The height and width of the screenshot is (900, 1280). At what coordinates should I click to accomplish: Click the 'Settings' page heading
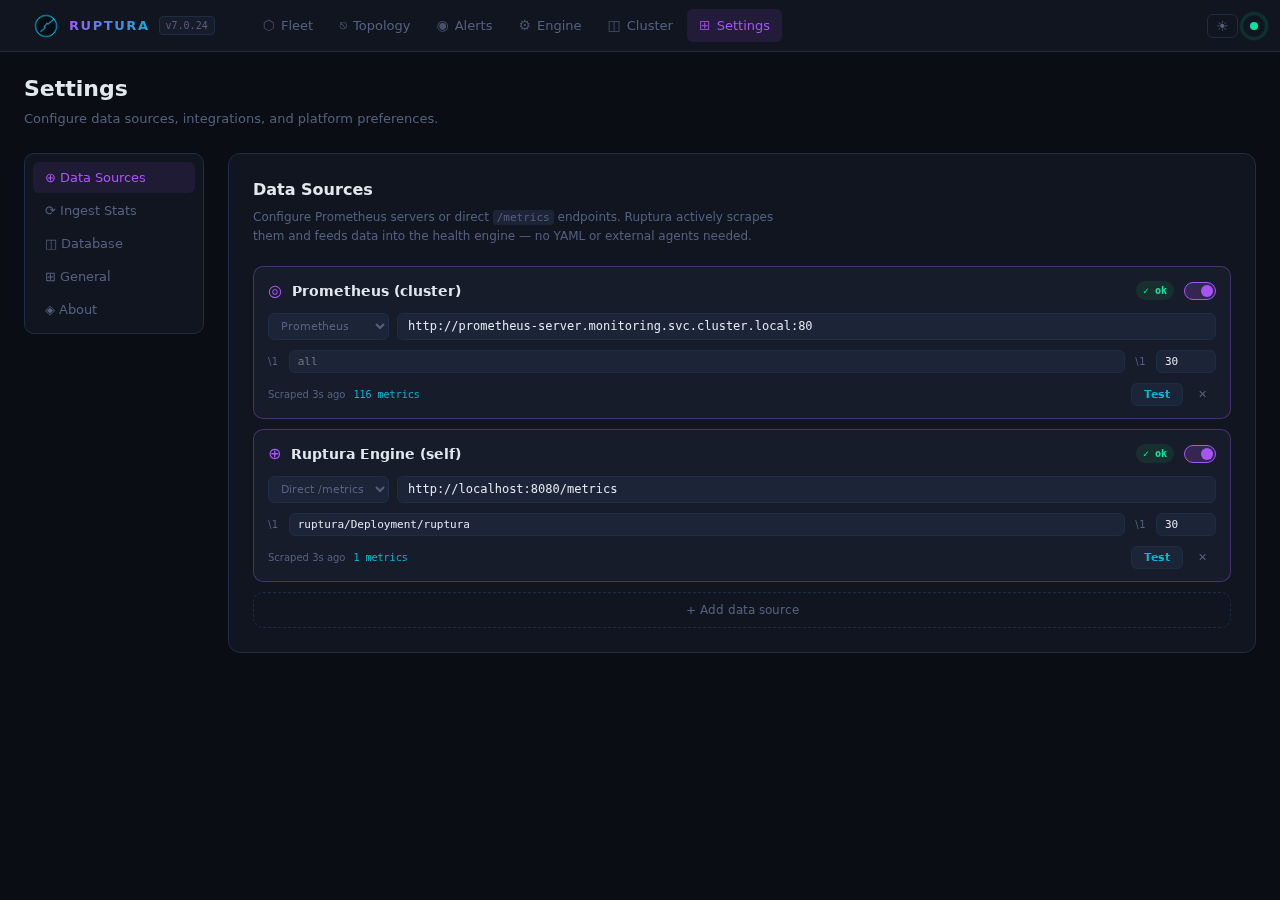tap(76, 88)
